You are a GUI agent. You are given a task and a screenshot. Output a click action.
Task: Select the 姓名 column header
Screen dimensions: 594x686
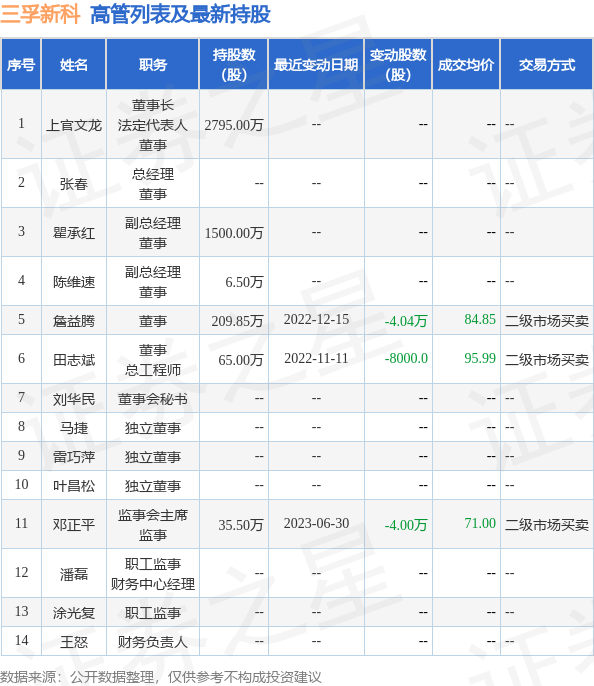74,65
